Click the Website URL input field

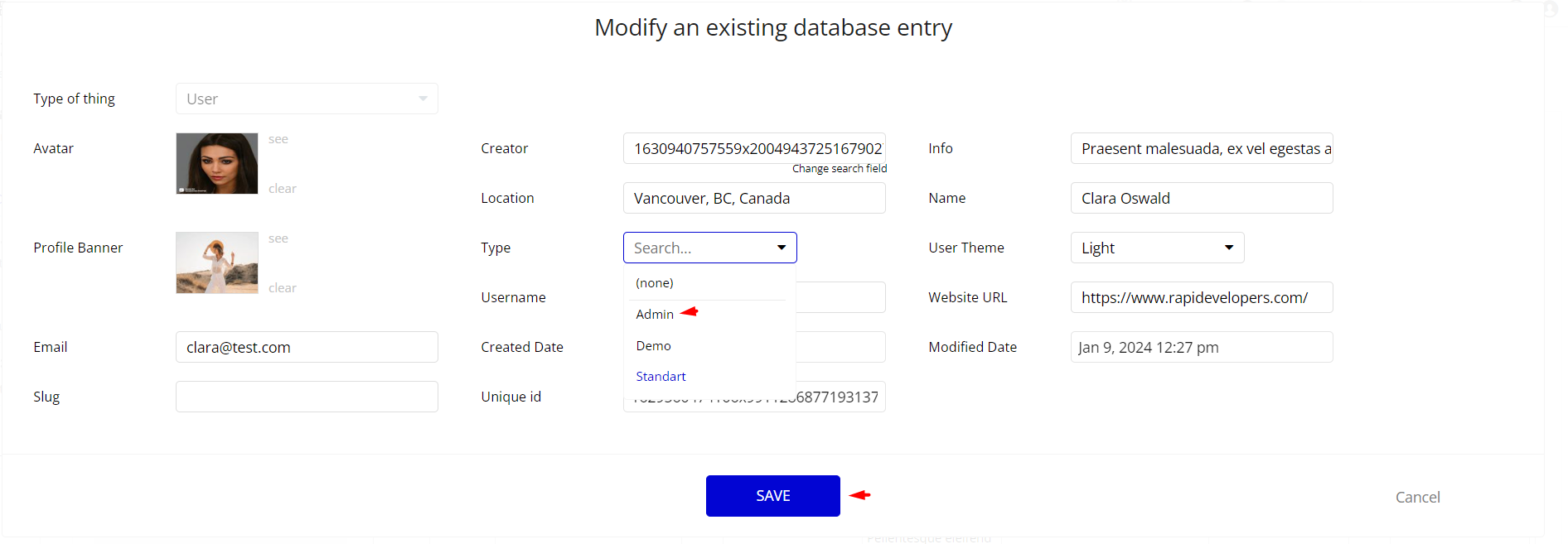pos(1202,297)
